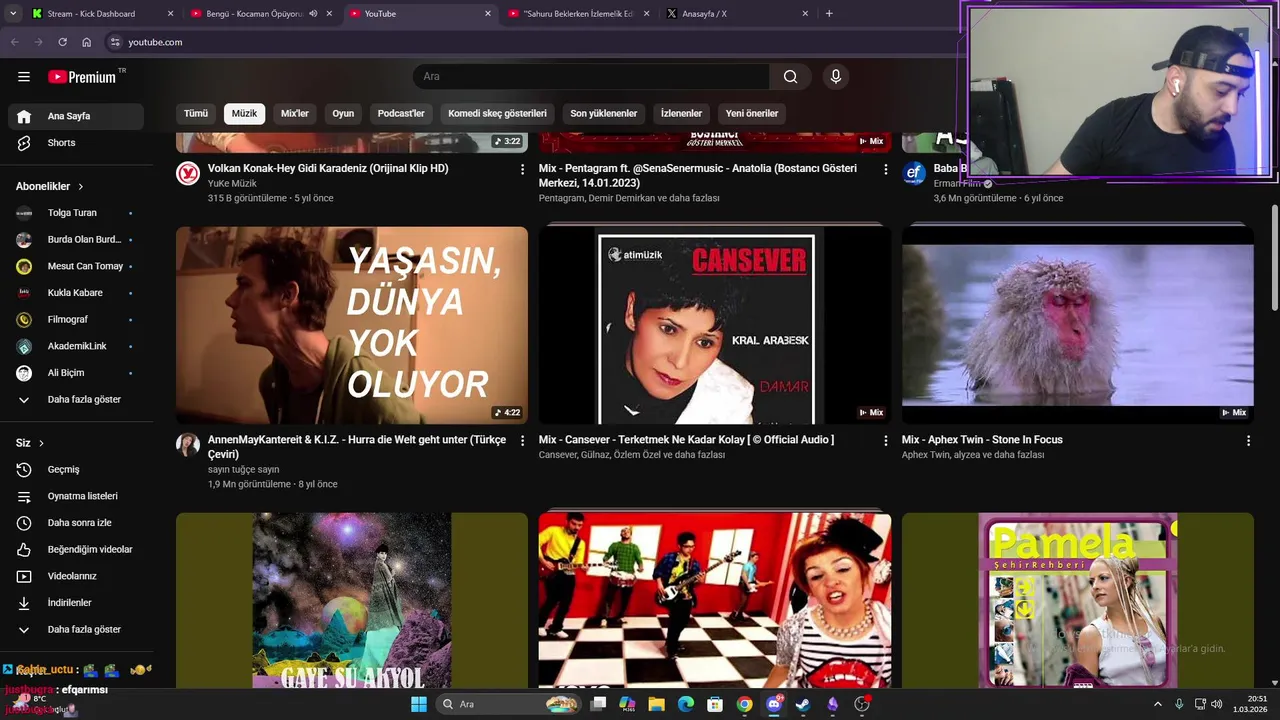Open Ana Sayfa in sidebar
The height and width of the screenshot is (720, 1280).
(76, 116)
